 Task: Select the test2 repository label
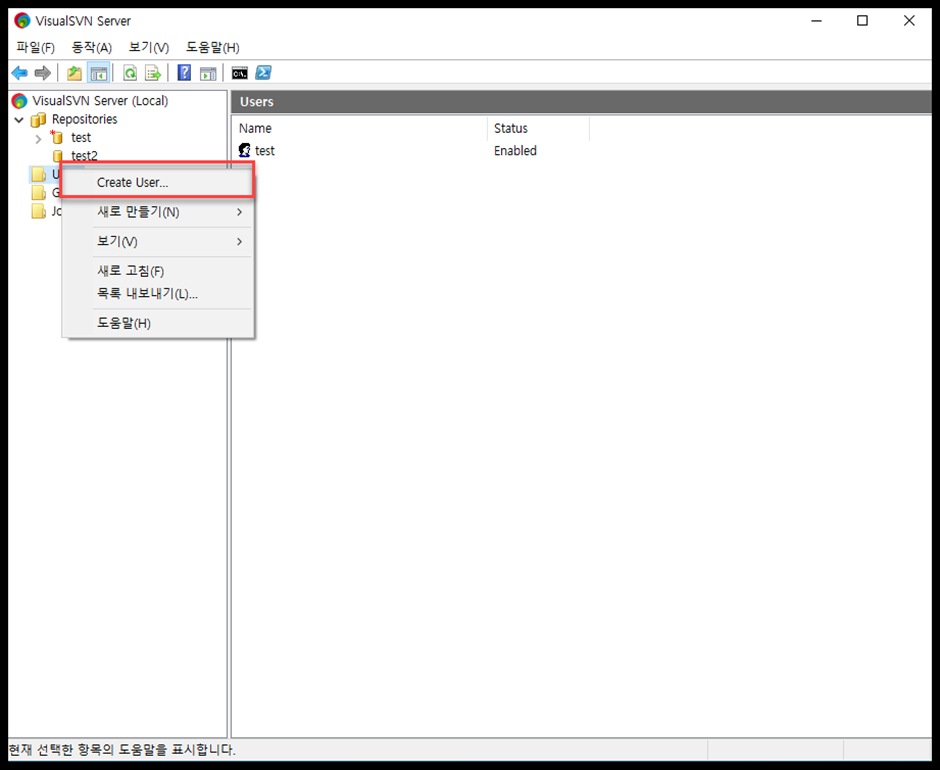coord(85,155)
